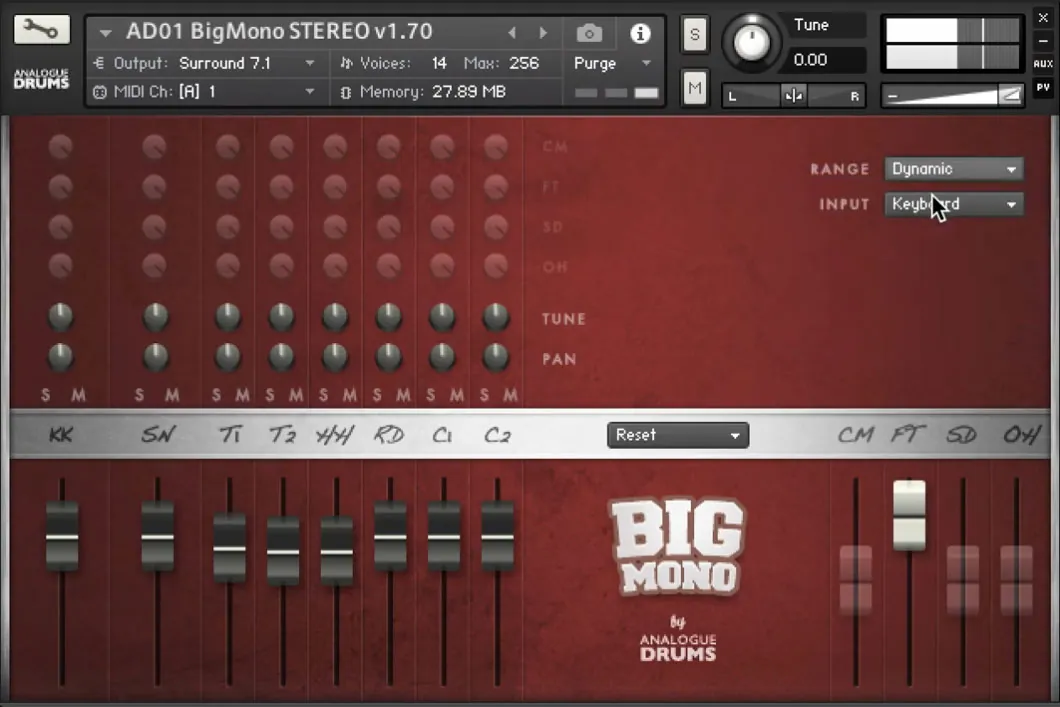Go to previous instrument with the left arrow

coord(512,32)
